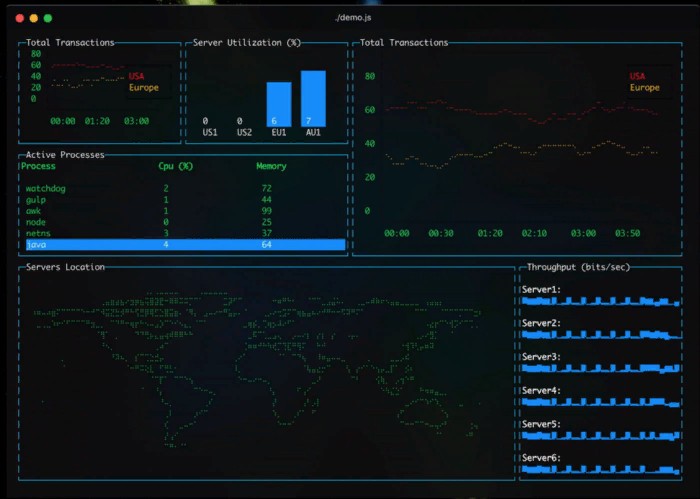The image size is (700, 499).
Task: Click the Active Processes panel title
Action: click(65, 155)
